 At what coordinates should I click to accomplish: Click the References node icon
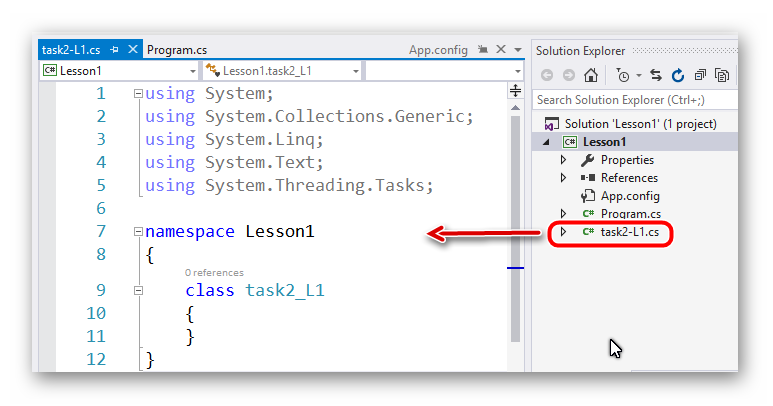pyautogui.click(x=588, y=178)
